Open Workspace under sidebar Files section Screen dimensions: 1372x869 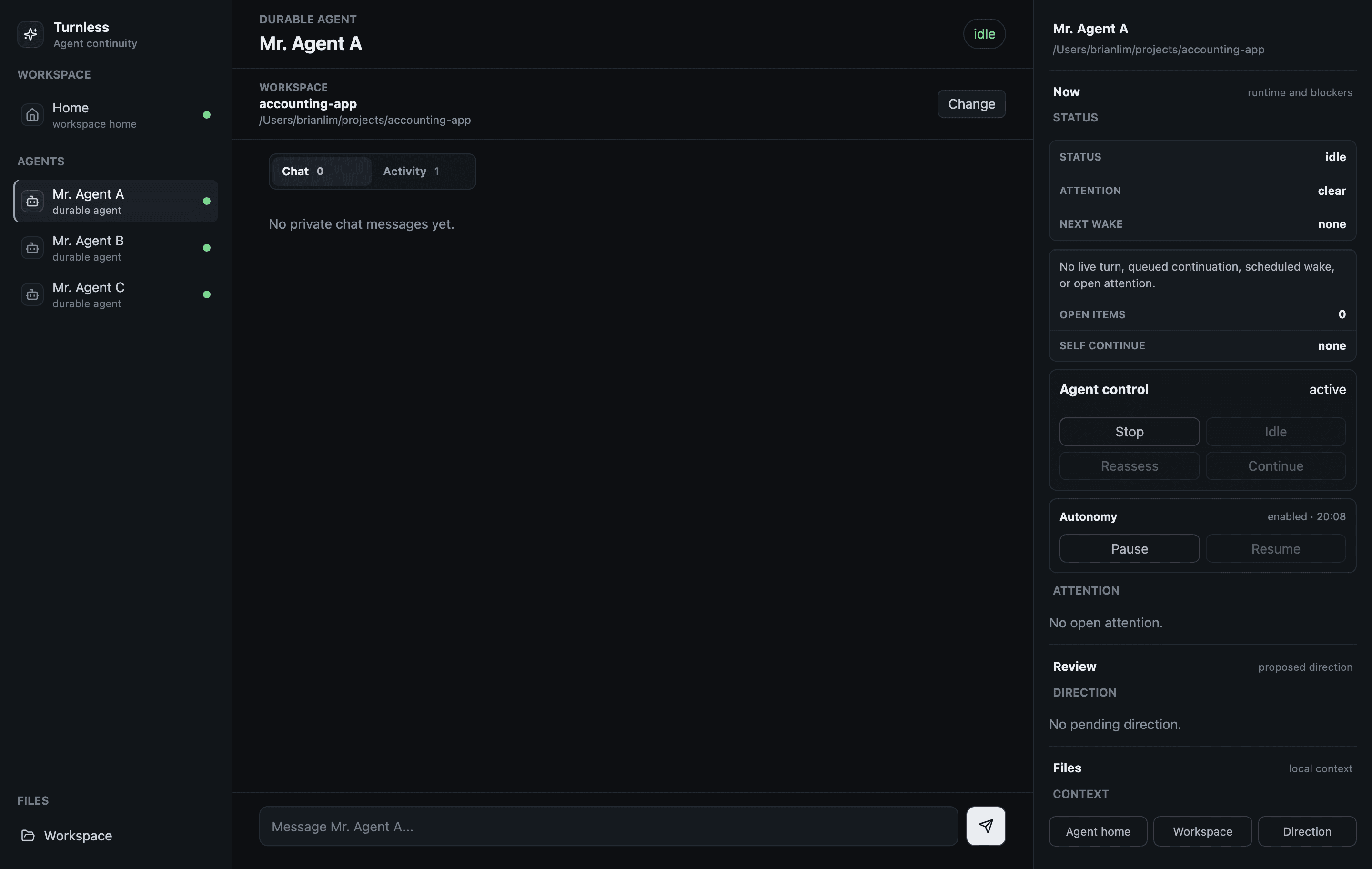[116, 835]
